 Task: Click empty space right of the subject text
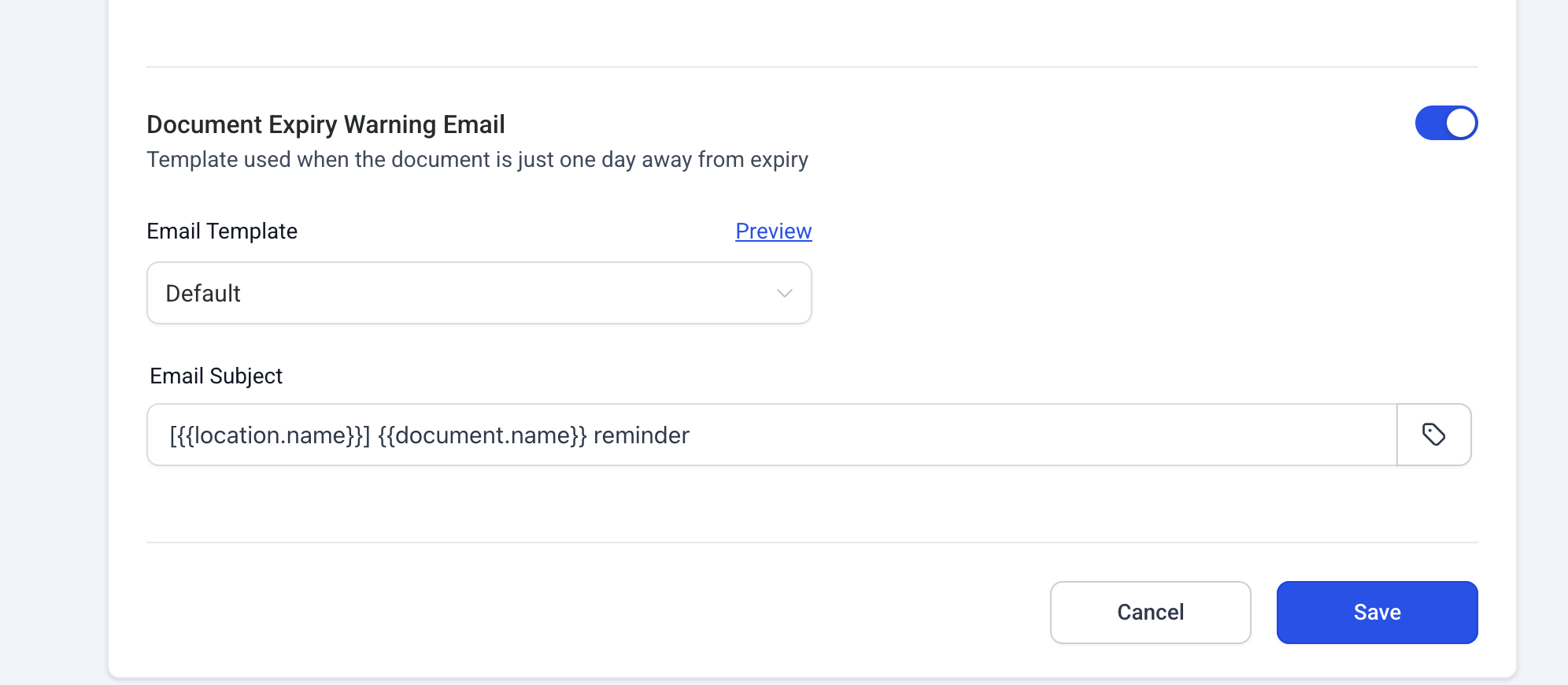[1023, 435]
